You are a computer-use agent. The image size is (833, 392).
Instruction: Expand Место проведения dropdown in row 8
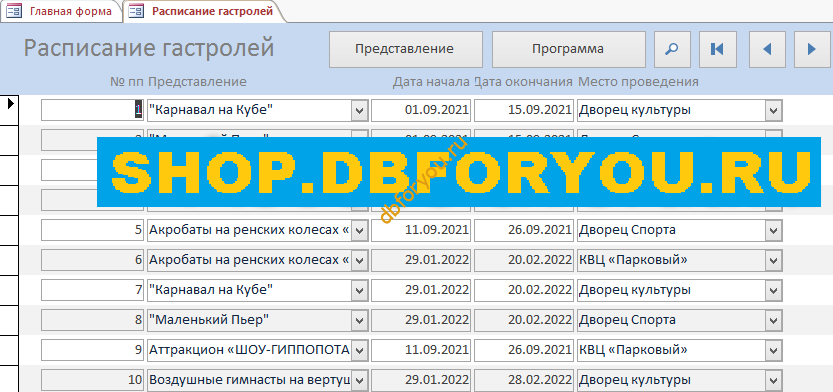coord(774,320)
